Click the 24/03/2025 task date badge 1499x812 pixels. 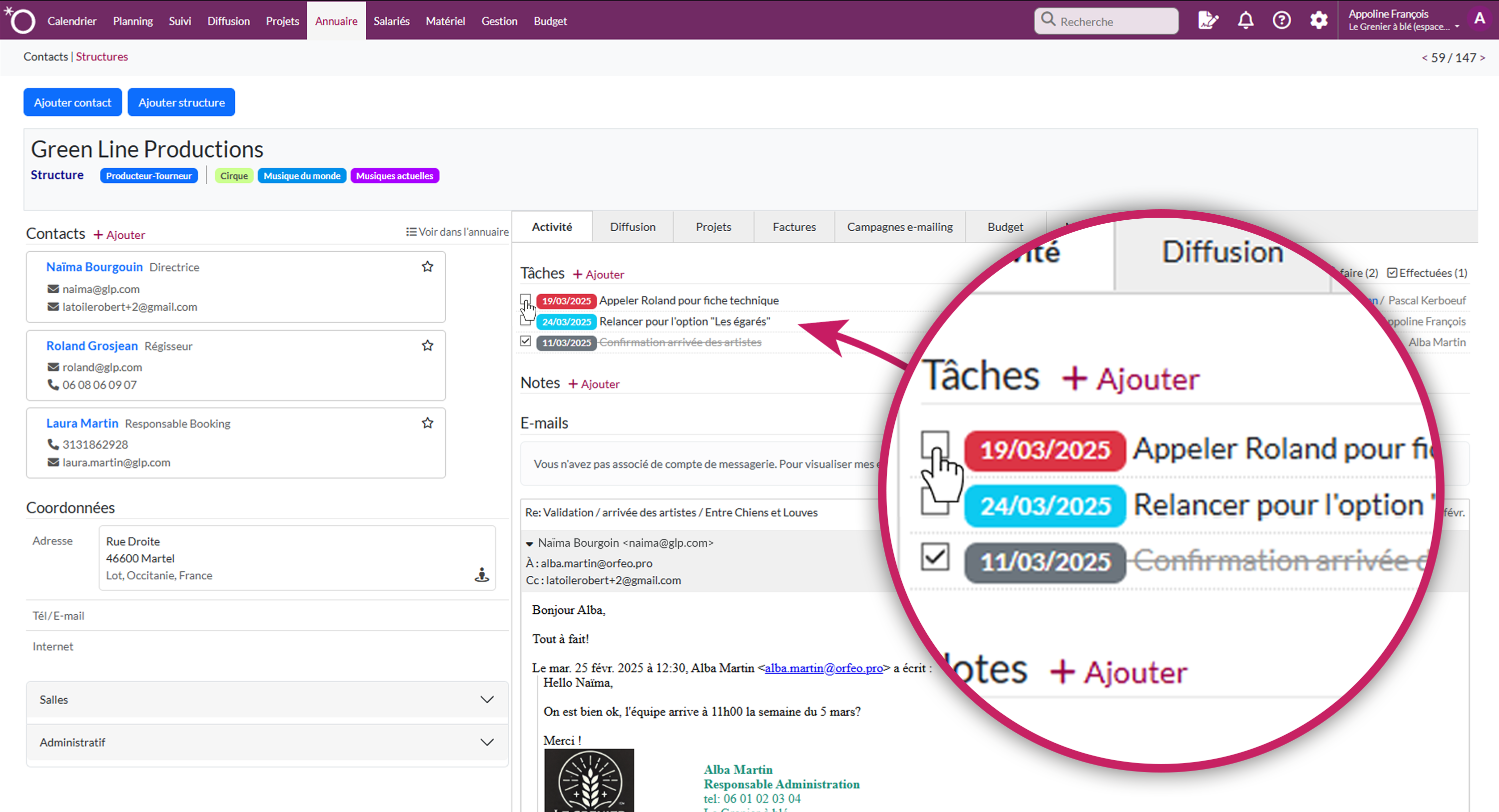click(x=566, y=322)
